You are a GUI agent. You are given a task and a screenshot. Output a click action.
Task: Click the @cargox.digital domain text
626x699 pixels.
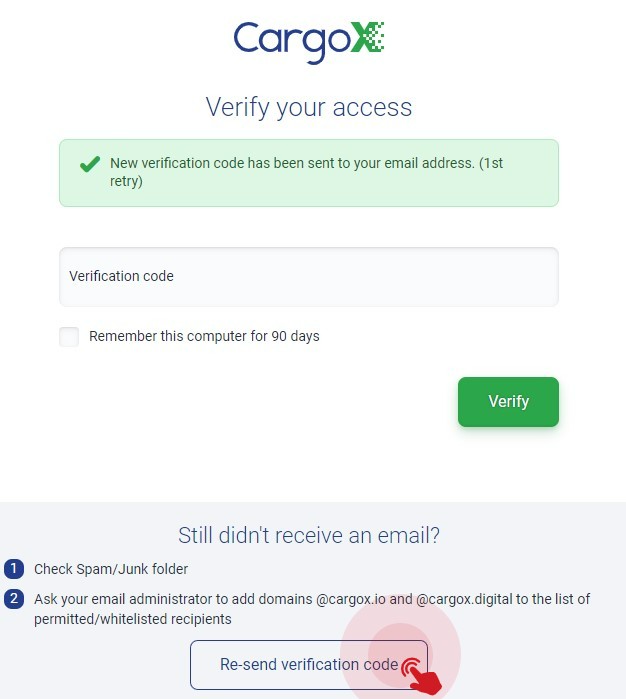[x=464, y=599]
